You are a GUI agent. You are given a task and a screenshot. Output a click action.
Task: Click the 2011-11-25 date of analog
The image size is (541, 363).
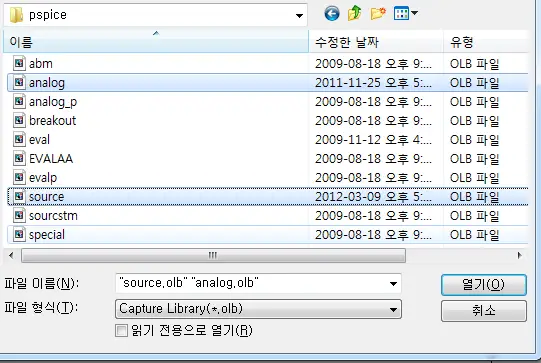[x=373, y=83]
